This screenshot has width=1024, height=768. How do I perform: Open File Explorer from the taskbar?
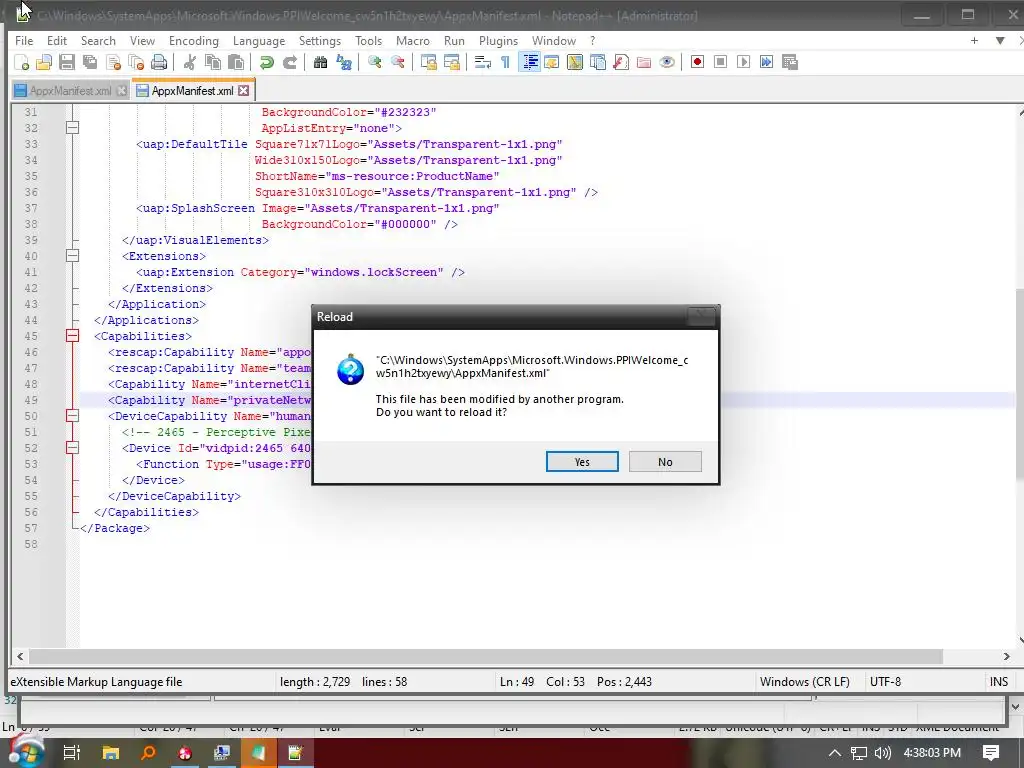click(x=110, y=753)
